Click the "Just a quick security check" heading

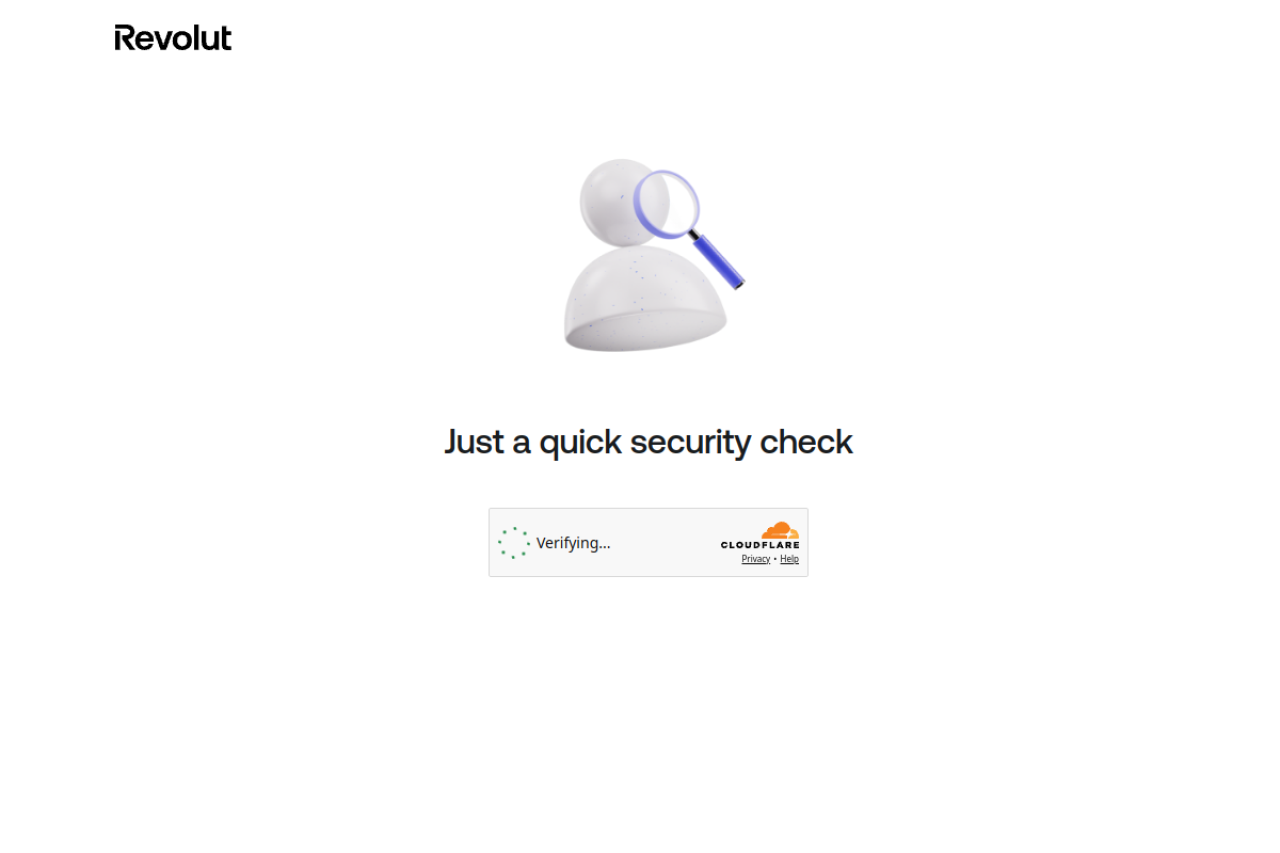[x=648, y=442]
